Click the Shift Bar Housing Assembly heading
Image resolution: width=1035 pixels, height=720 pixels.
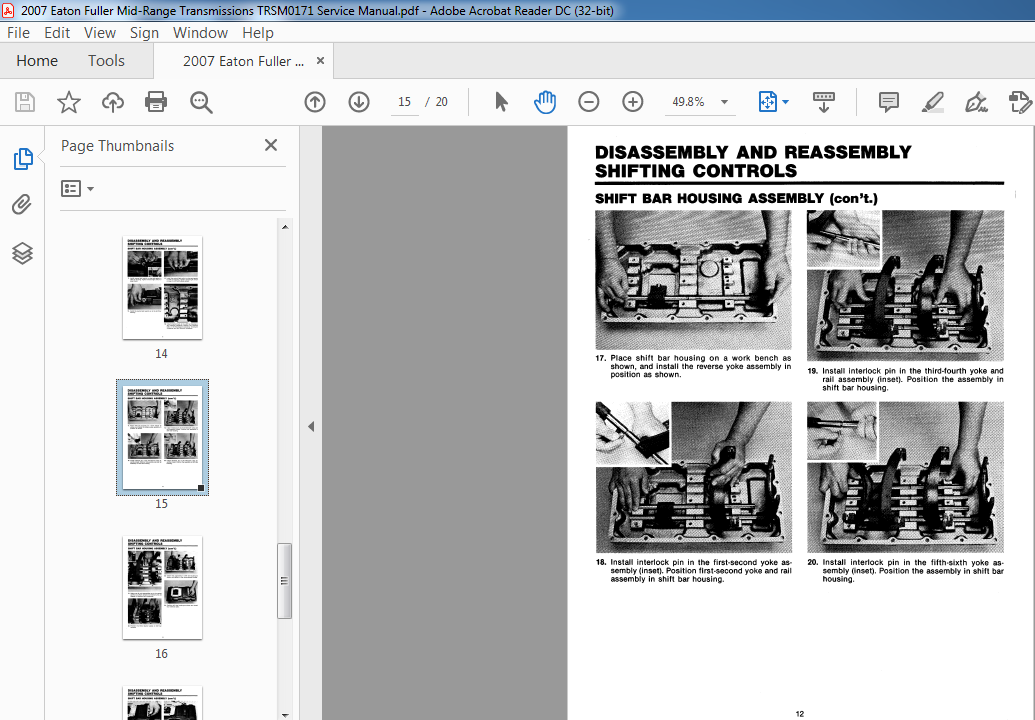click(736, 199)
